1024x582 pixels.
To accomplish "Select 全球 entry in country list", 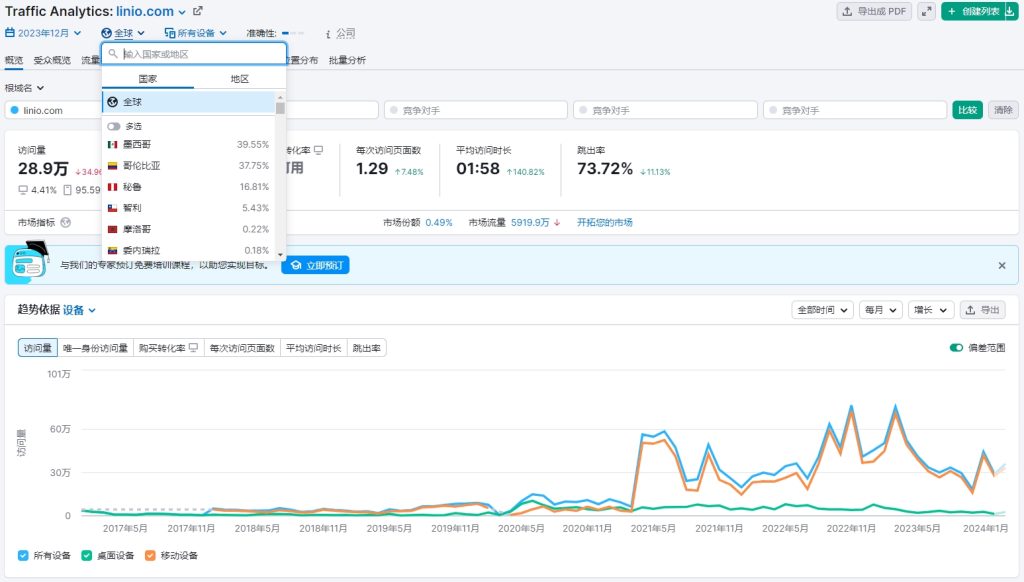I will (188, 102).
